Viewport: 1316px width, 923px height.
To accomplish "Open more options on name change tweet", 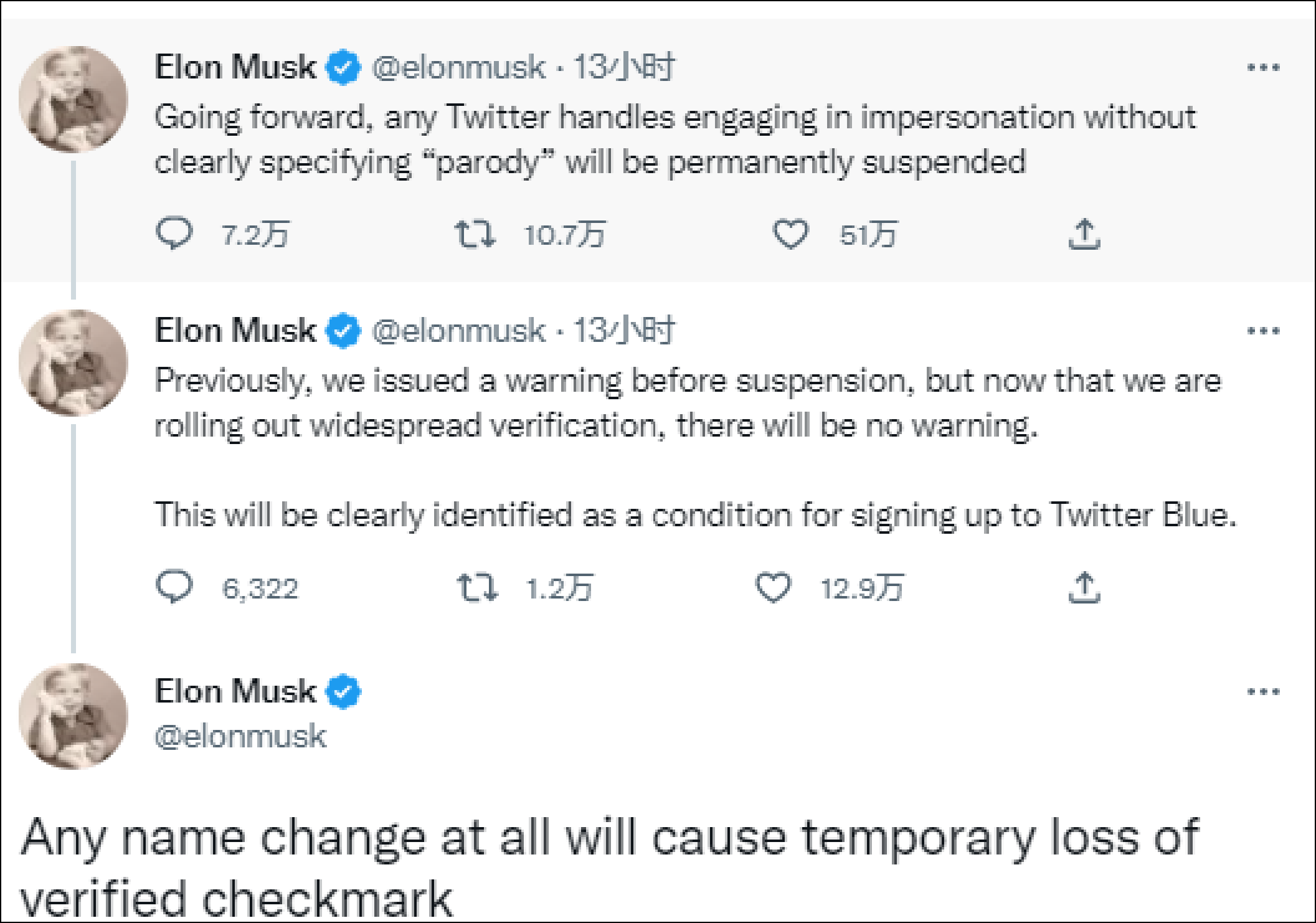I will (x=1263, y=691).
